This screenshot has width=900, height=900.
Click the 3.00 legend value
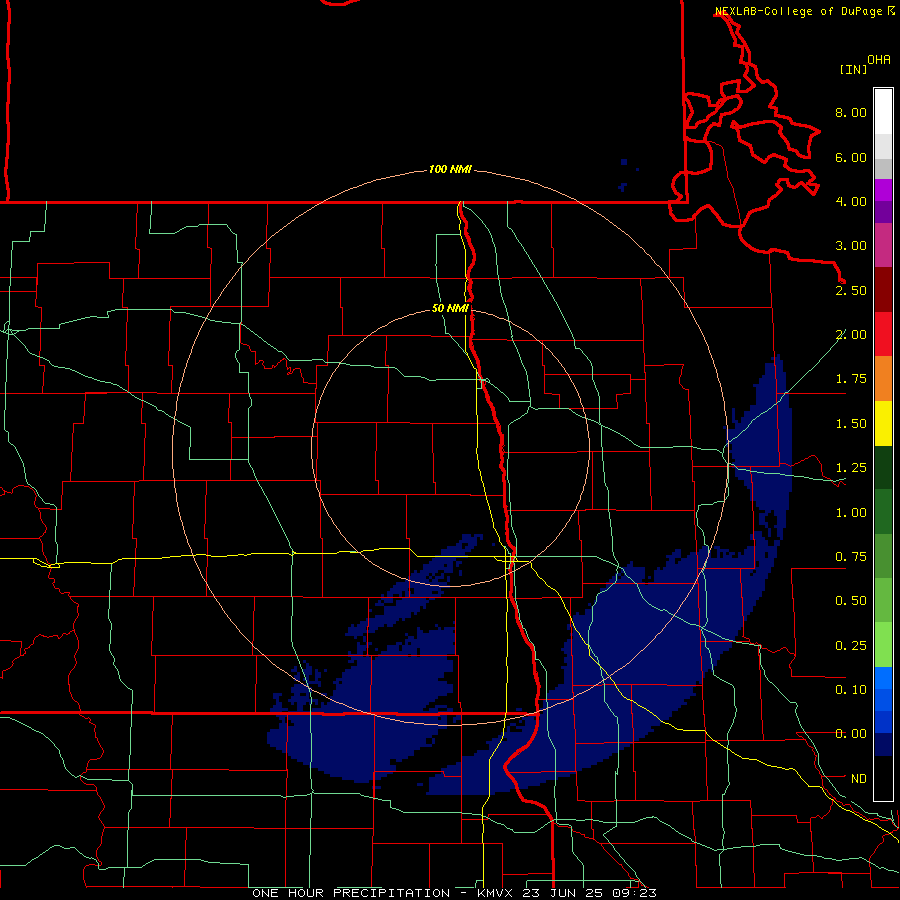point(851,246)
